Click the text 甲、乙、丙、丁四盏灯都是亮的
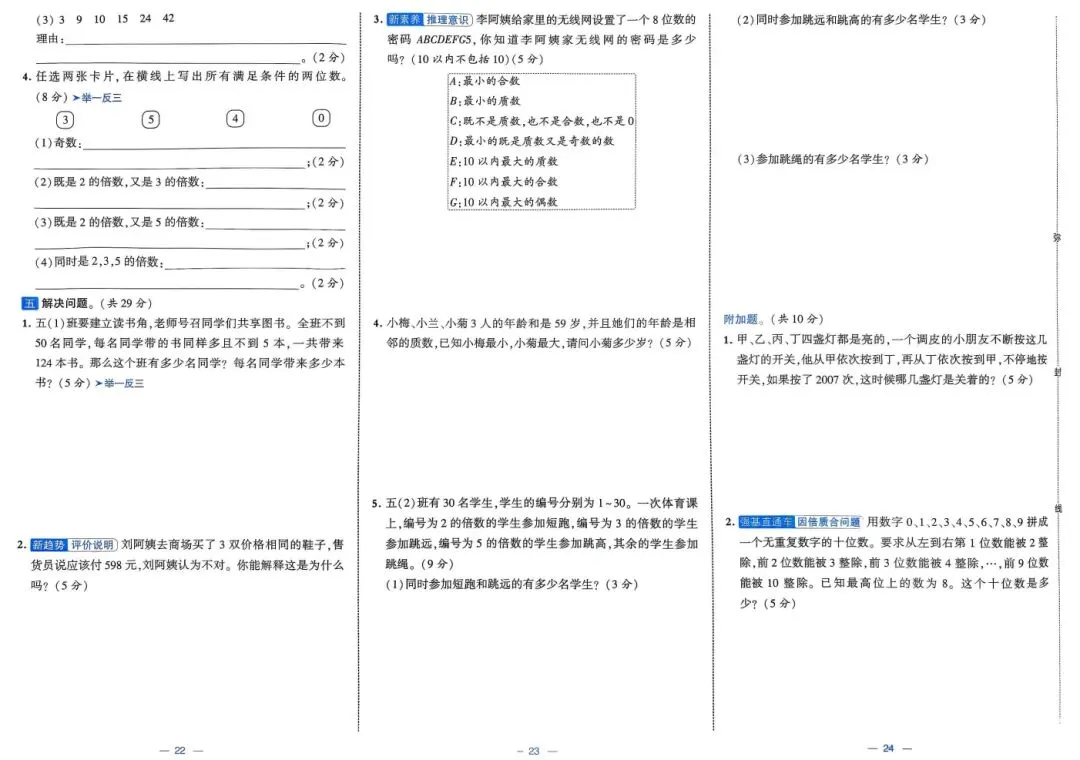The width and height of the screenshot is (1080, 760). [811, 339]
